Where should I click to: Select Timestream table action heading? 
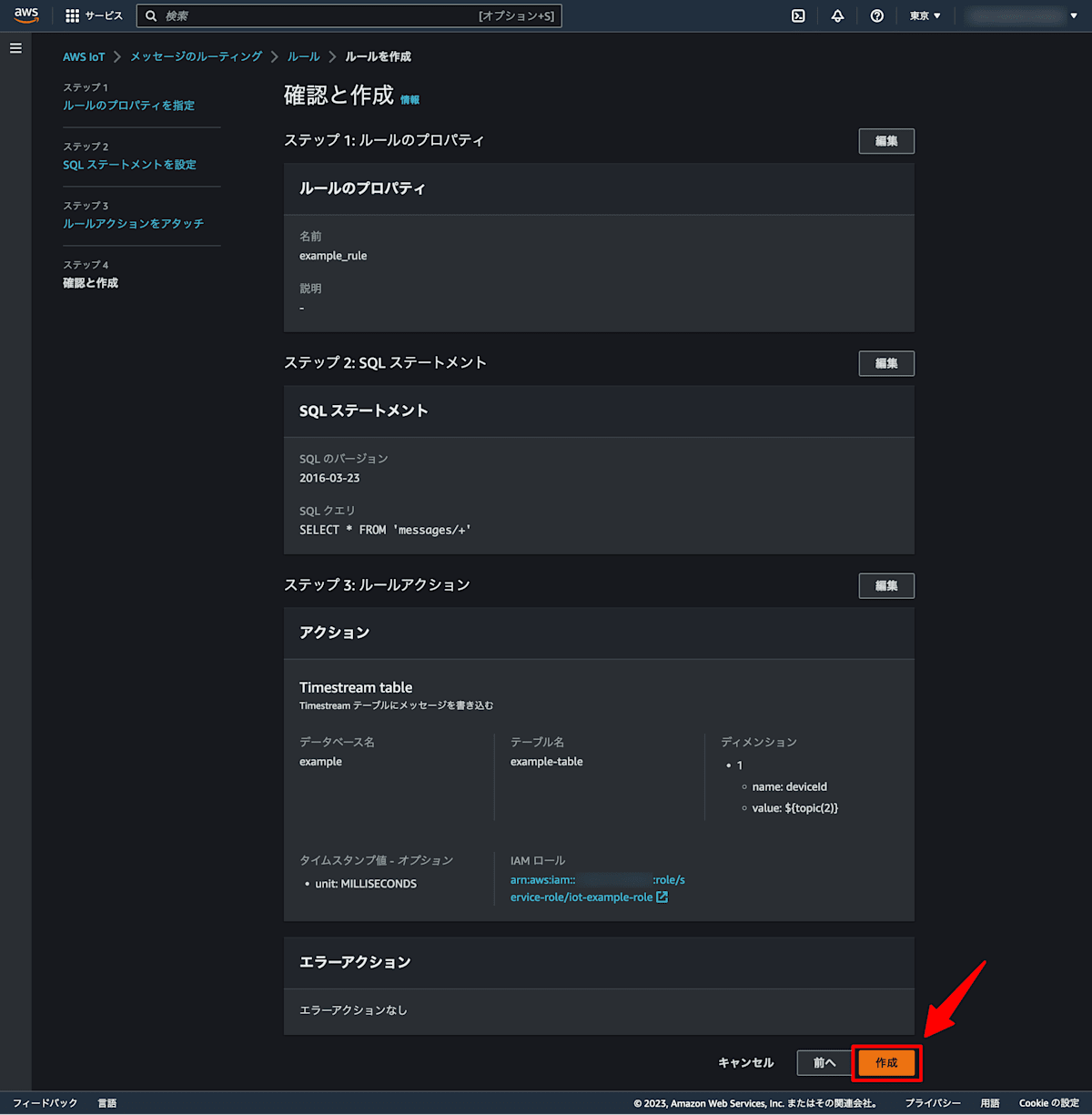[356, 687]
